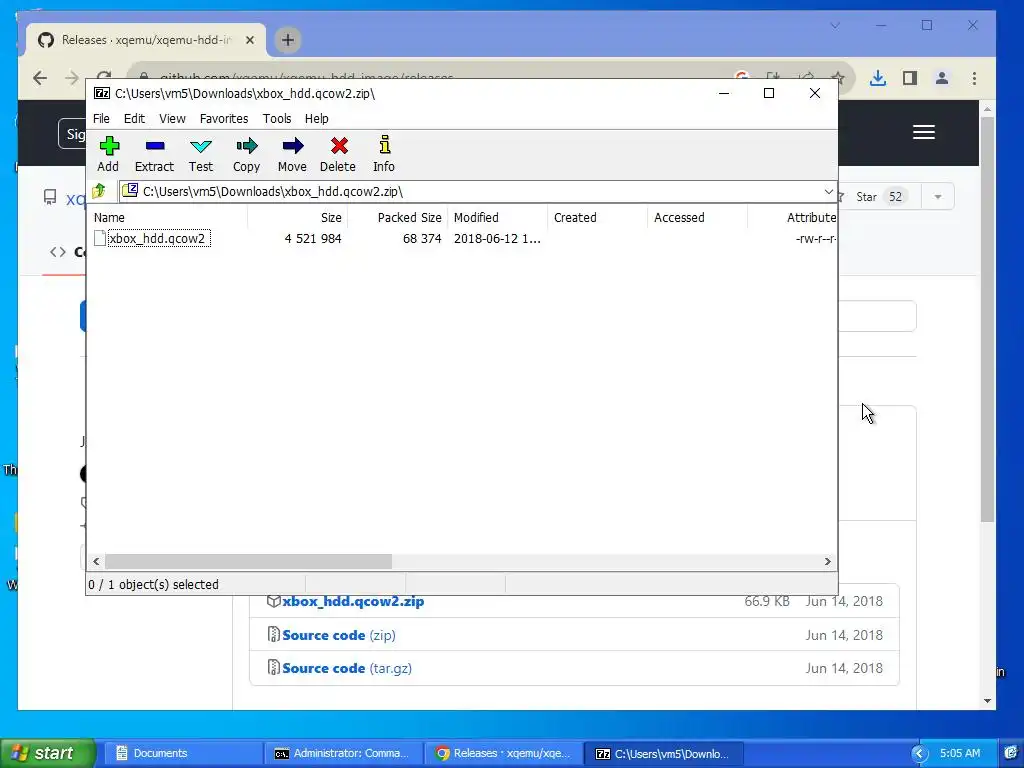
Task: Open new Chrome tab with plus
Action: coord(287,40)
